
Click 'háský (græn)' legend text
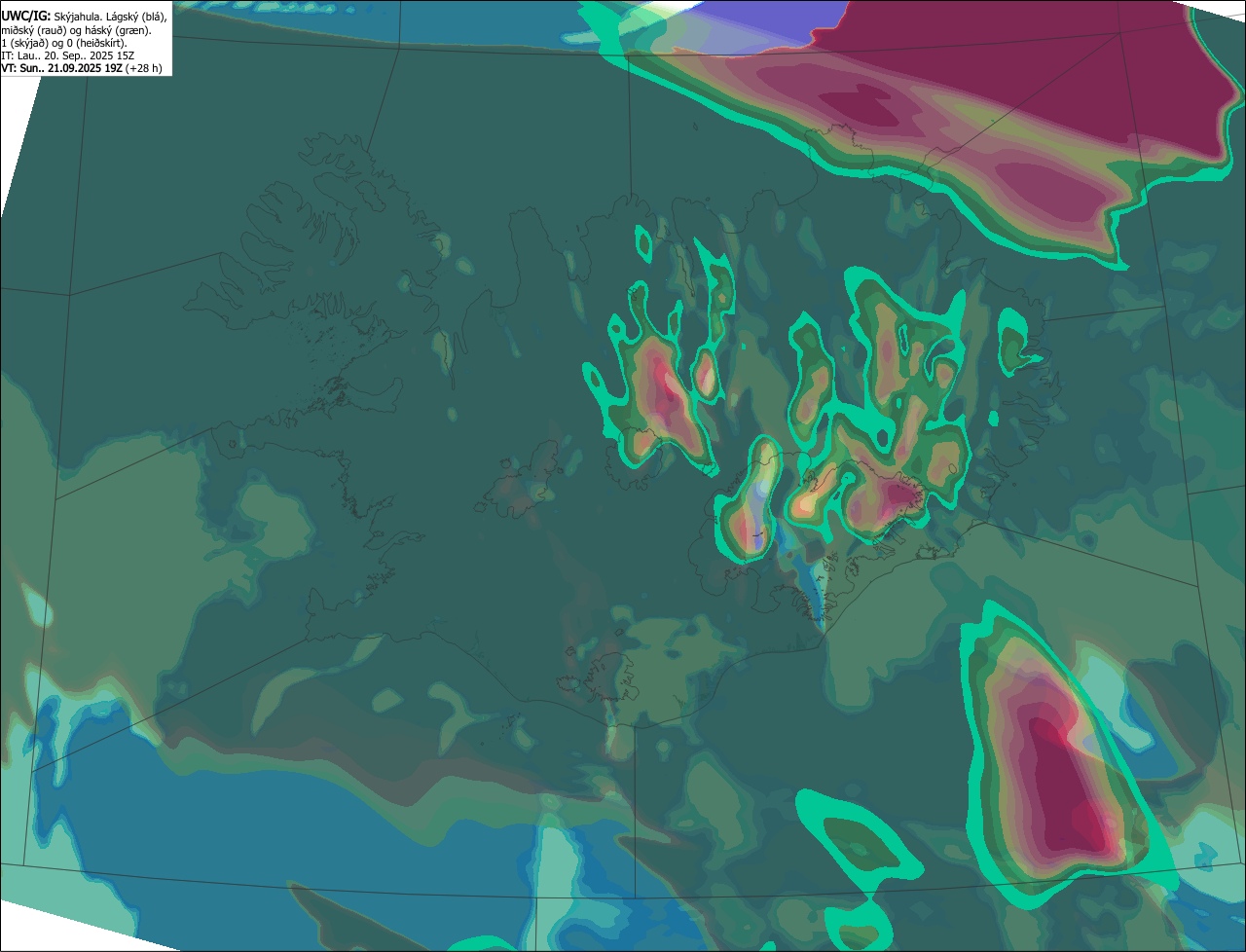(x=117, y=31)
